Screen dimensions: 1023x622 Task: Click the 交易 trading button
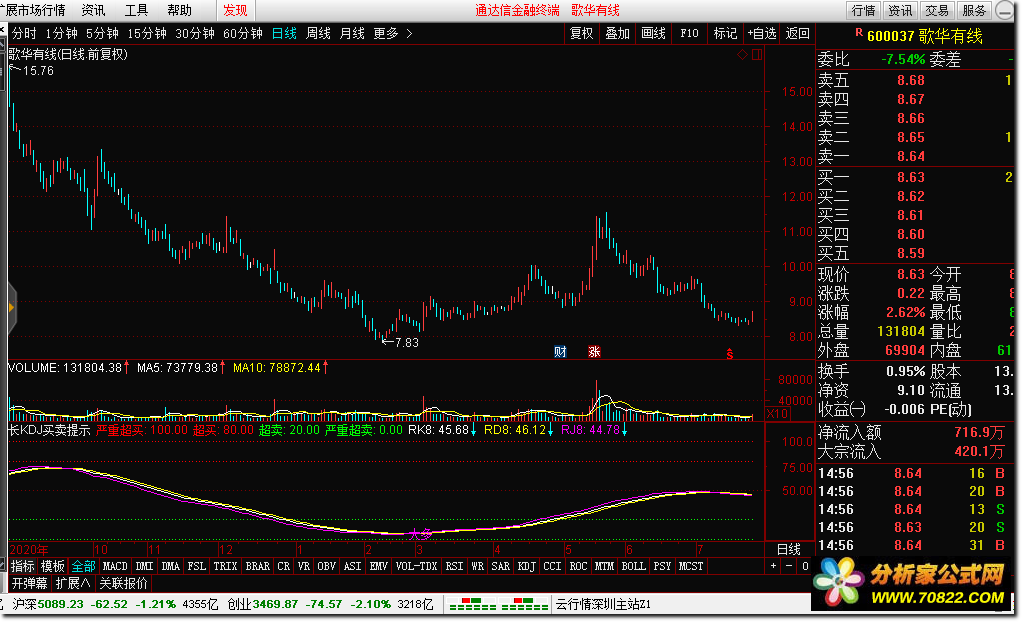click(x=937, y=10)
